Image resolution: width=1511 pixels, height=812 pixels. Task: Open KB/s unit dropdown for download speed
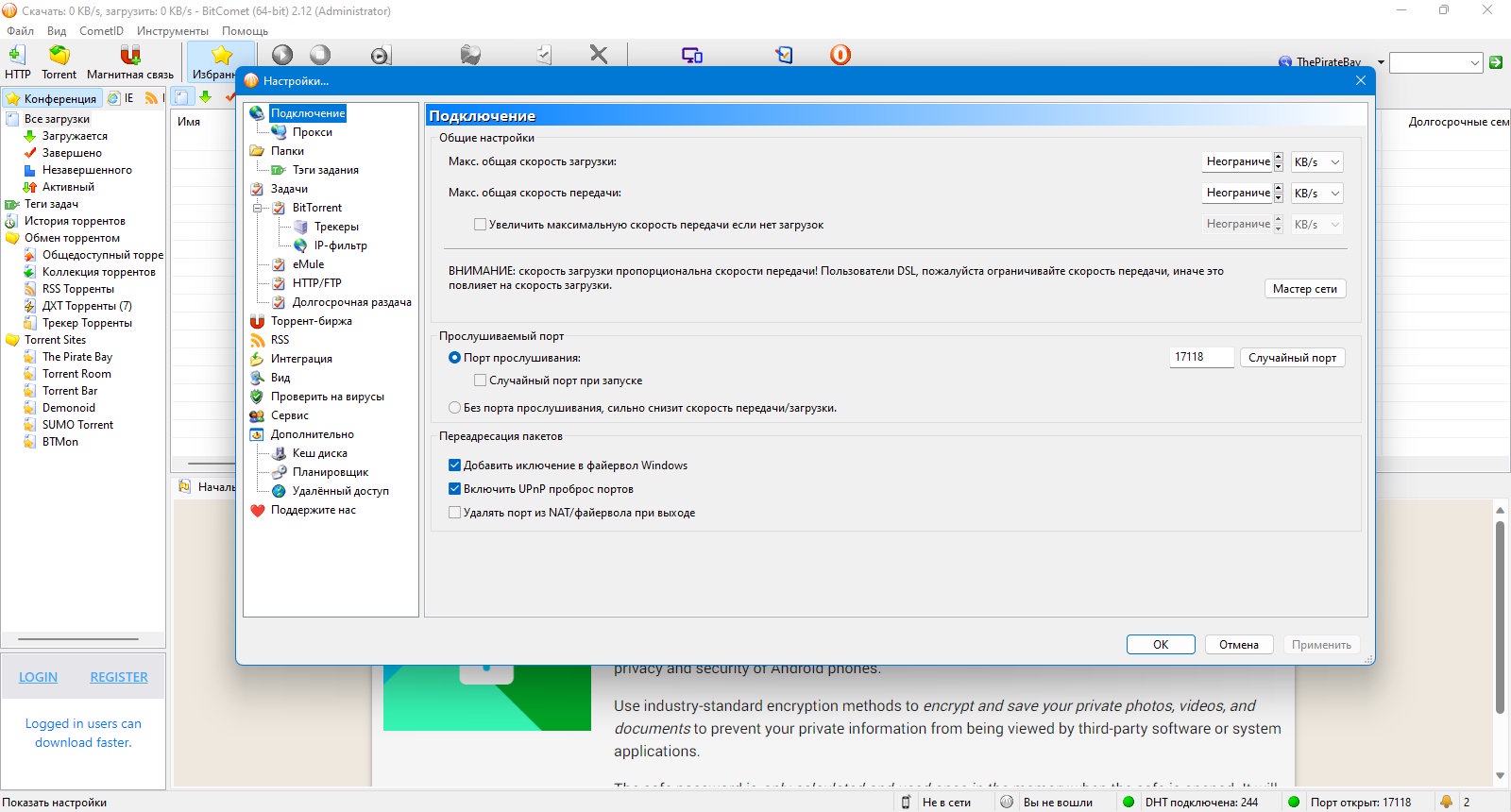(1316, 162)
